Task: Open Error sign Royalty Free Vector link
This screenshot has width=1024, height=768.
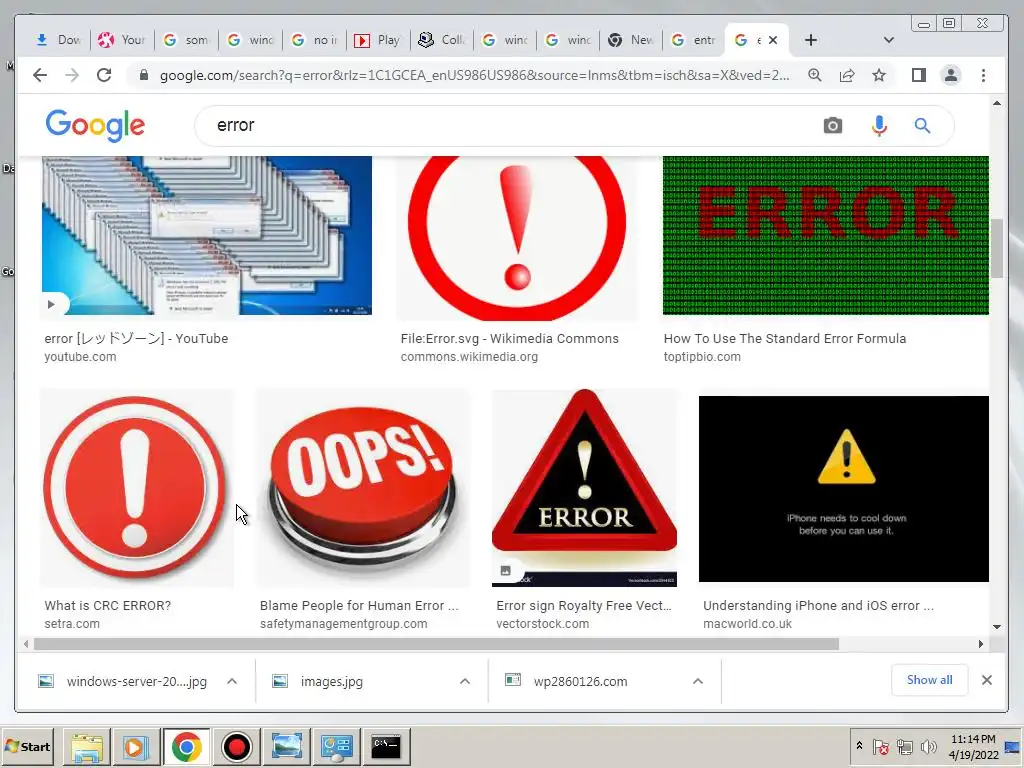Action: point(584,605)
